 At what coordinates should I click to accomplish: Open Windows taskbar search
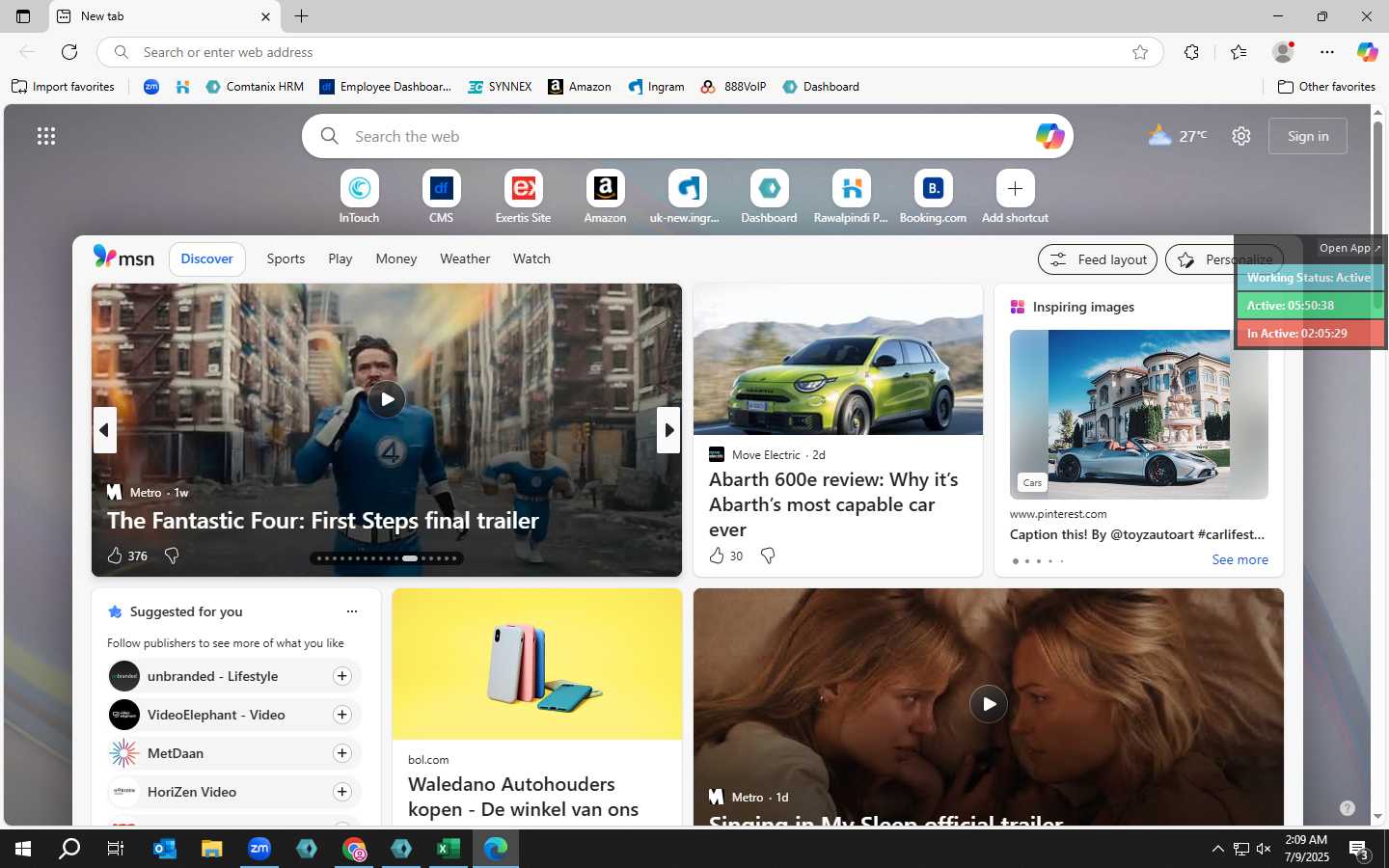point(69,849)
